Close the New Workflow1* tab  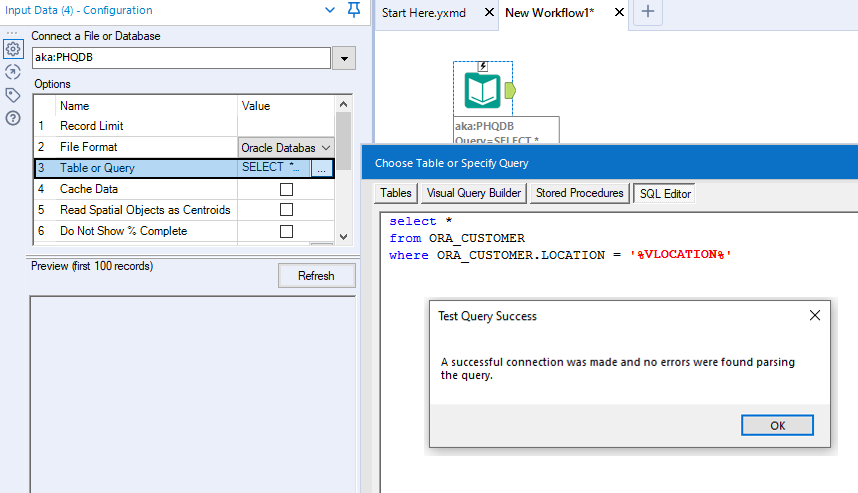pos(619,12)
